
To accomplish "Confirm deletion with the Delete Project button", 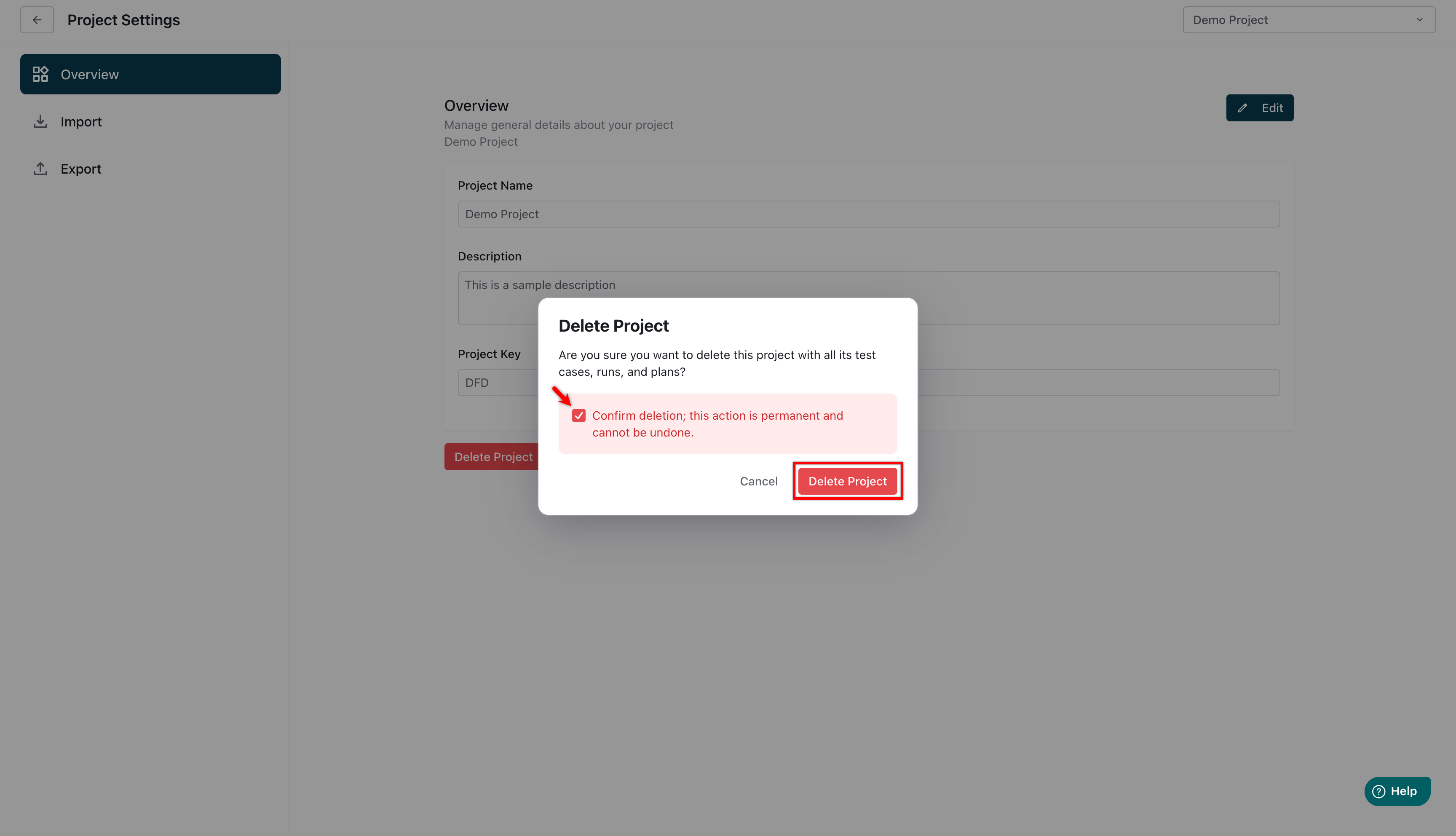I will click(x=848, y=481).
